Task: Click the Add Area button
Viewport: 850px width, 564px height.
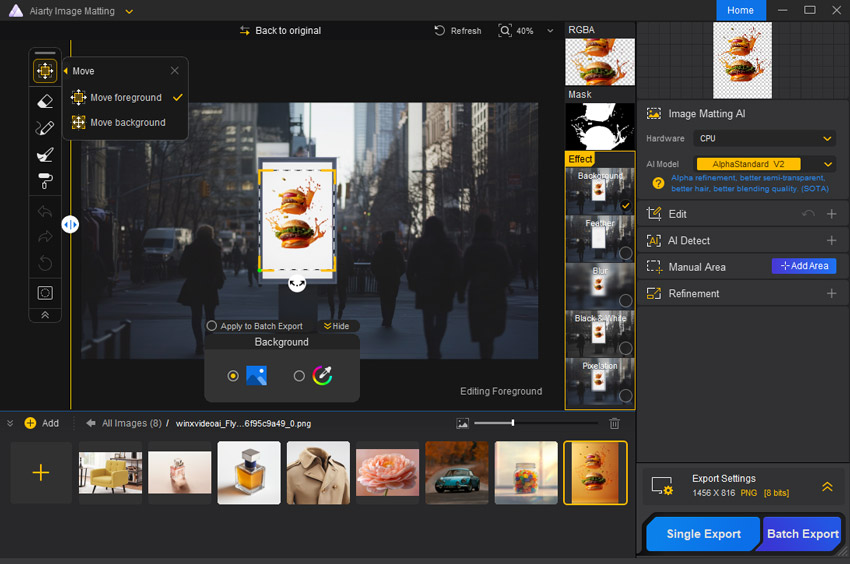Action: coord(804,266)
